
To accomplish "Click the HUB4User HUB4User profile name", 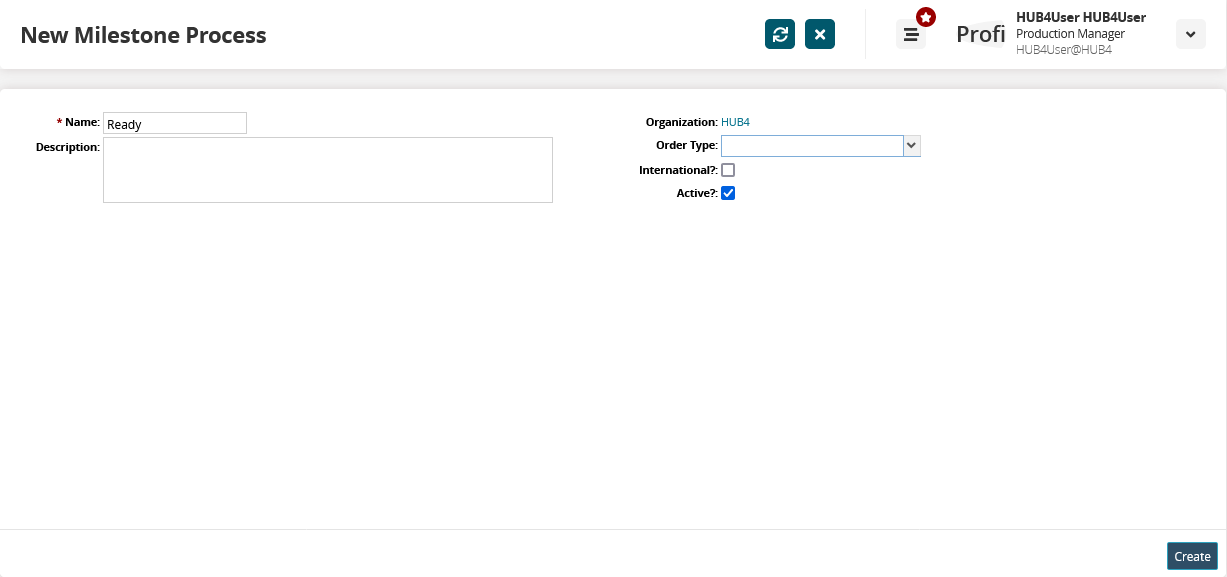I will (1080, 17).
